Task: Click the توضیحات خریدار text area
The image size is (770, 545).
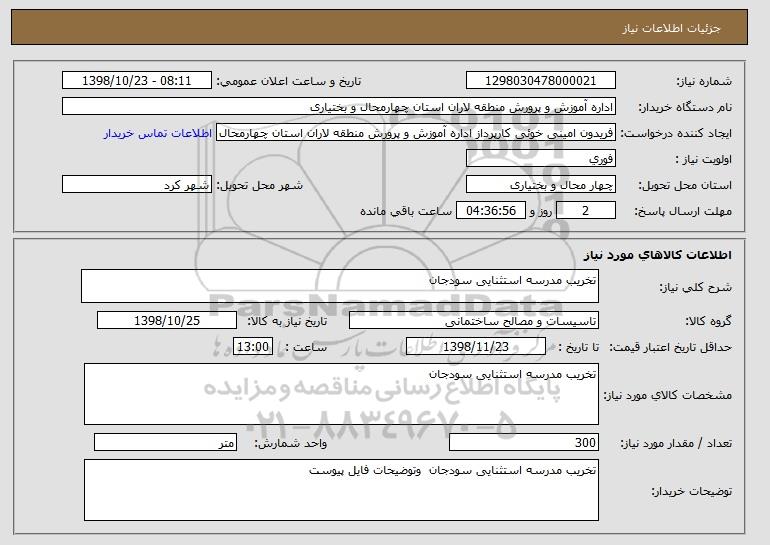Action: pos(341,490)
